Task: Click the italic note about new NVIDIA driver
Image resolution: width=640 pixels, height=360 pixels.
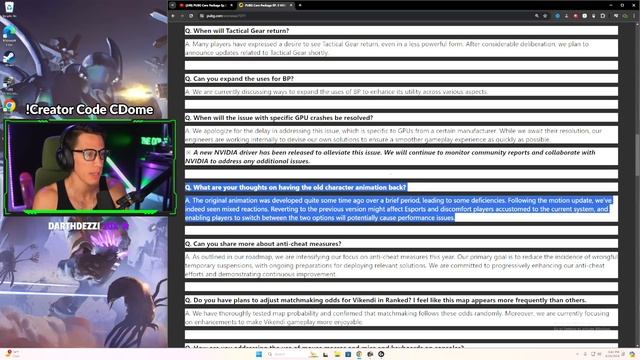Action: click(390, 157)
